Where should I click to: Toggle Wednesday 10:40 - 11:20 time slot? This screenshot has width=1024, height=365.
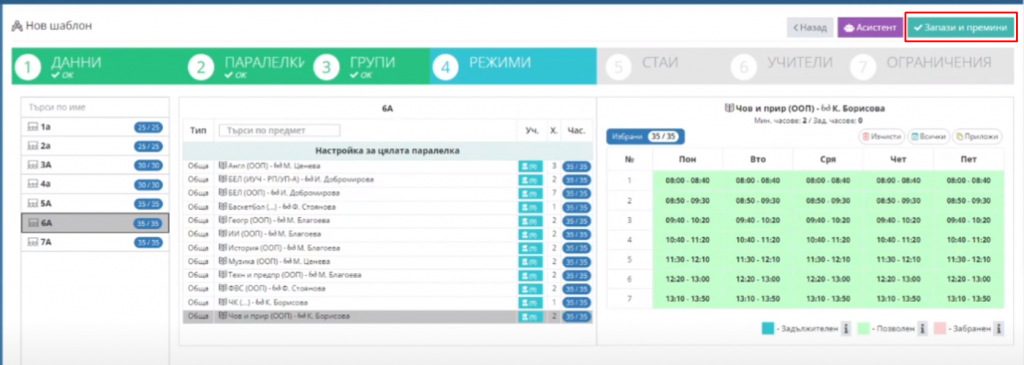[x=827, y=240]
